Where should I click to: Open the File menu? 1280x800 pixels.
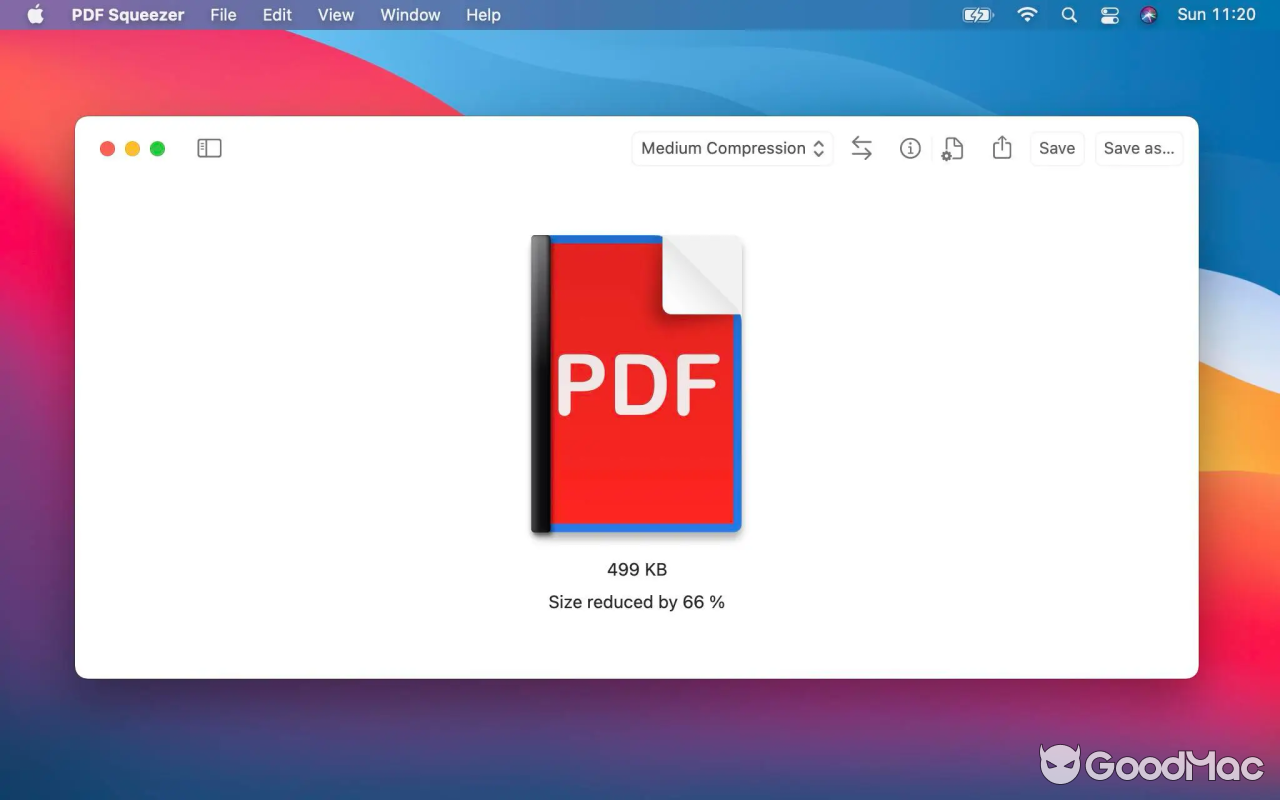[x=223, y=15]
